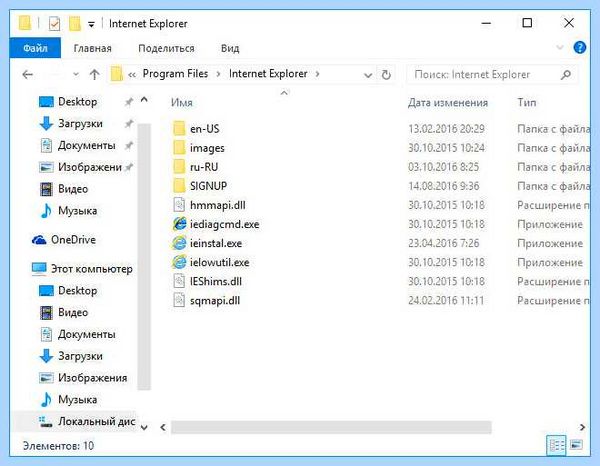This screenshot has height=466, width=600.
Task: Select the hmmapi.dll file icon
Action: tap(179, 205)
